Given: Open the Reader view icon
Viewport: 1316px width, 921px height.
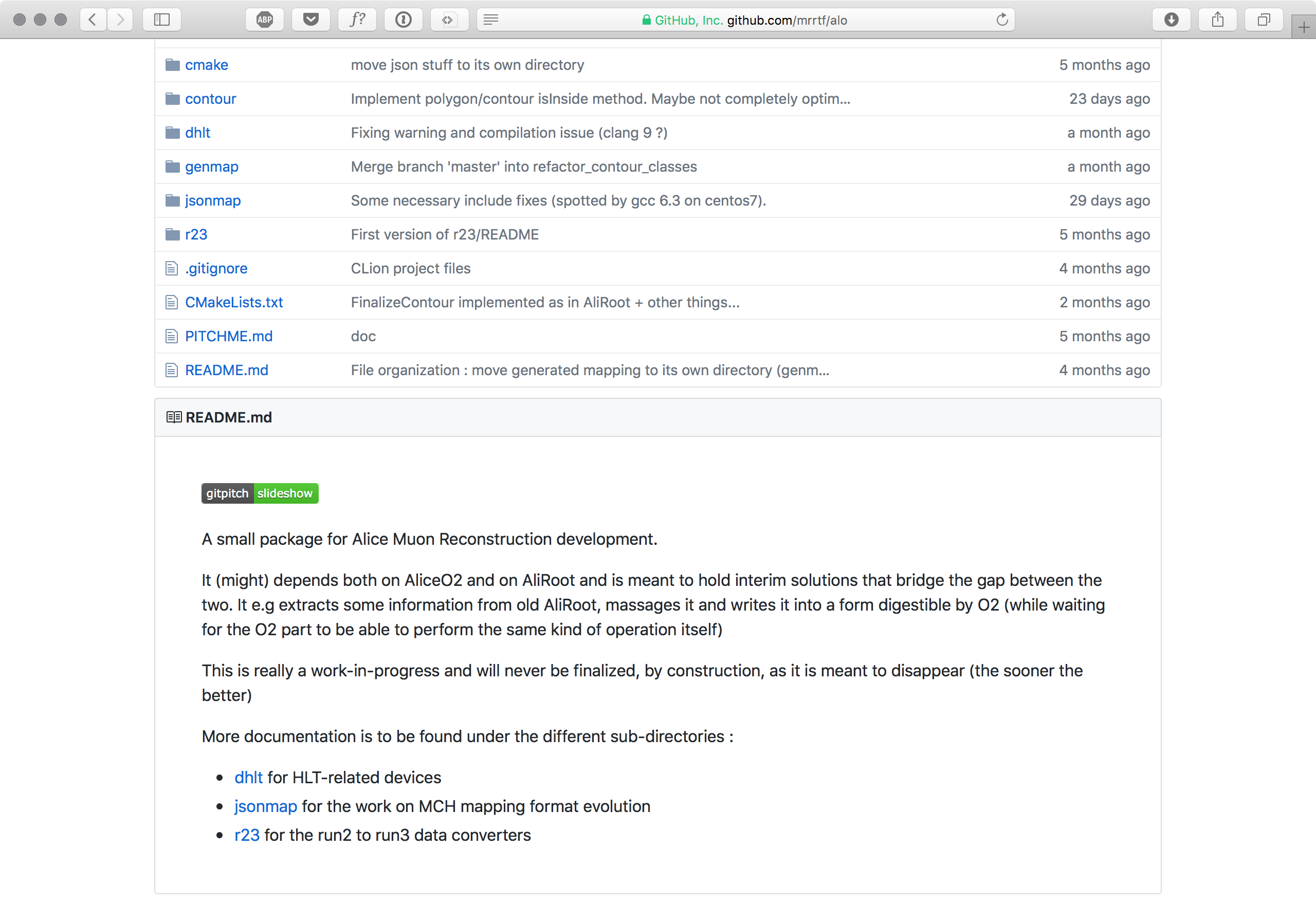Looking at the screenshot, I should pyautogui.click(x=490, y=20).
